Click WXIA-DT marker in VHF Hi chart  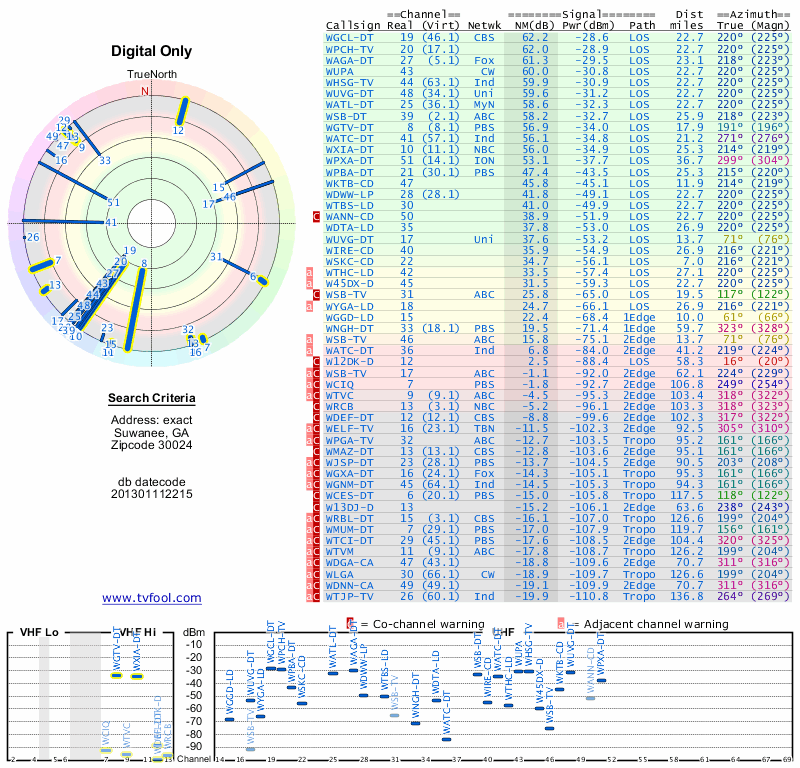[137, 676]
